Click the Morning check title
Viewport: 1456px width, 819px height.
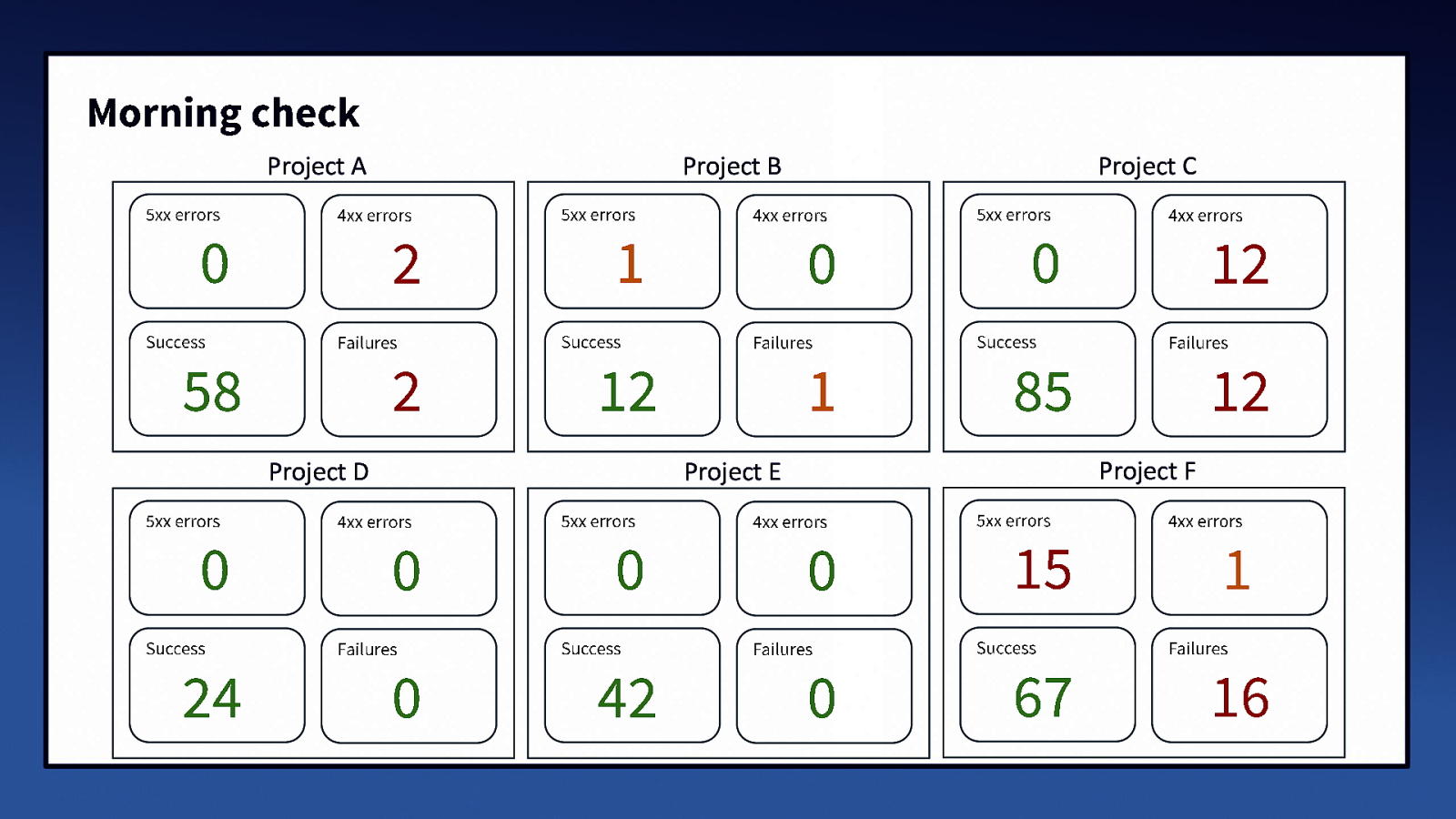pos(223,114)
